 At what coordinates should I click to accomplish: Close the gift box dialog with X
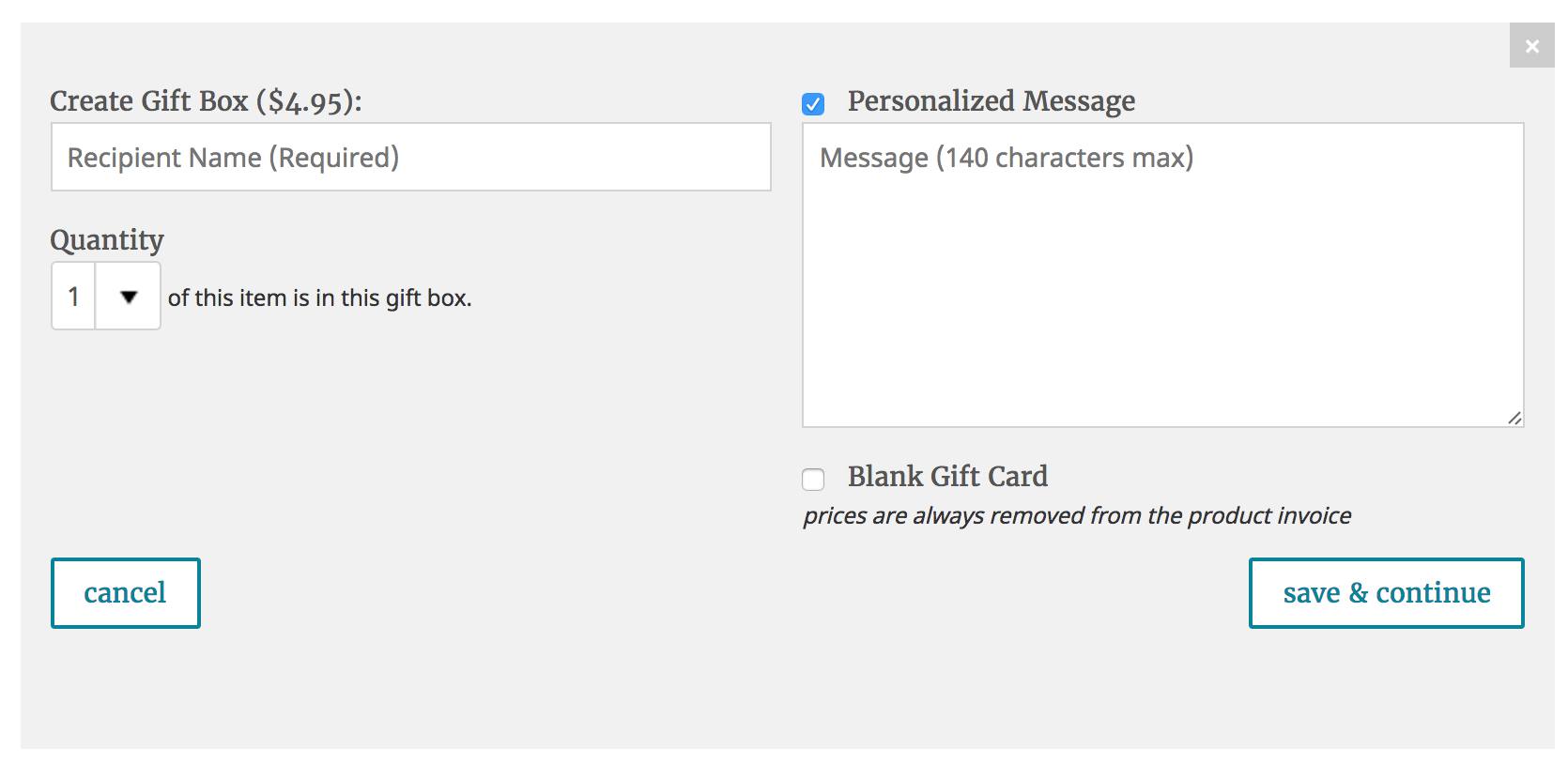click(x=1531, y=46)
